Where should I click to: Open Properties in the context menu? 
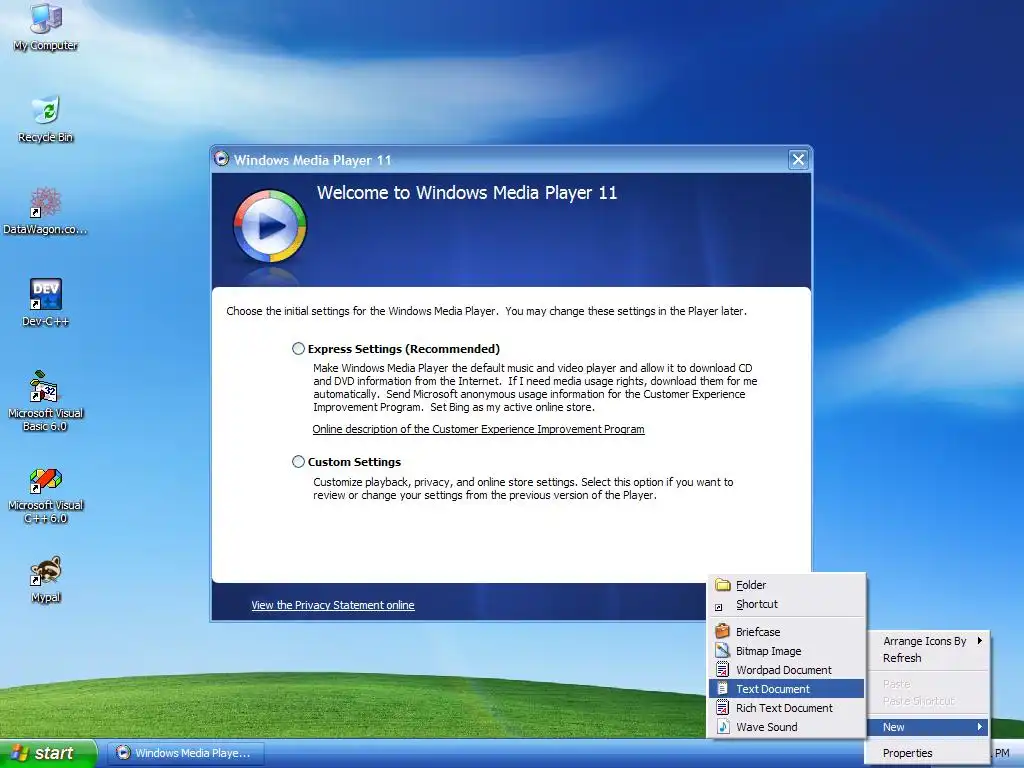(929, 753)
